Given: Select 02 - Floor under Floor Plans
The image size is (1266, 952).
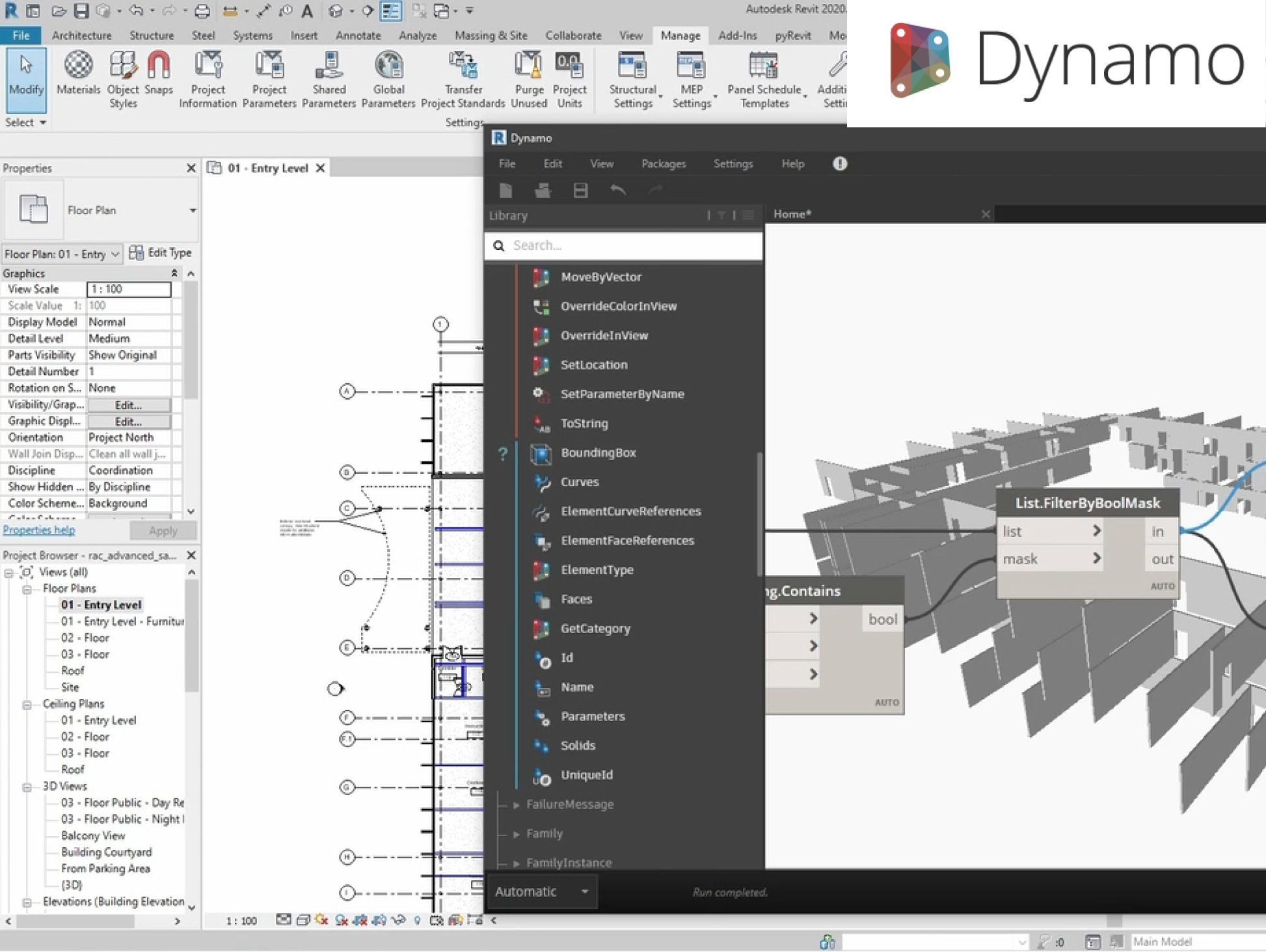Looking at the screenshot, I should pyautogui.click(x=85, y=638).
